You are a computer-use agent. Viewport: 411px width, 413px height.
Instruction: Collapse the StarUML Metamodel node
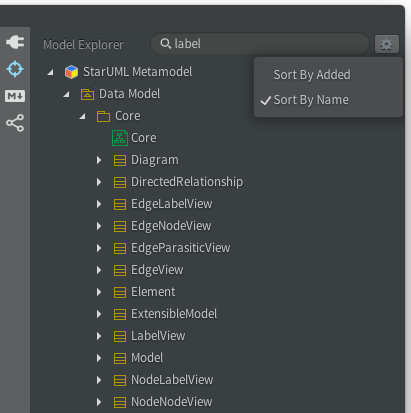pos(51,72)
